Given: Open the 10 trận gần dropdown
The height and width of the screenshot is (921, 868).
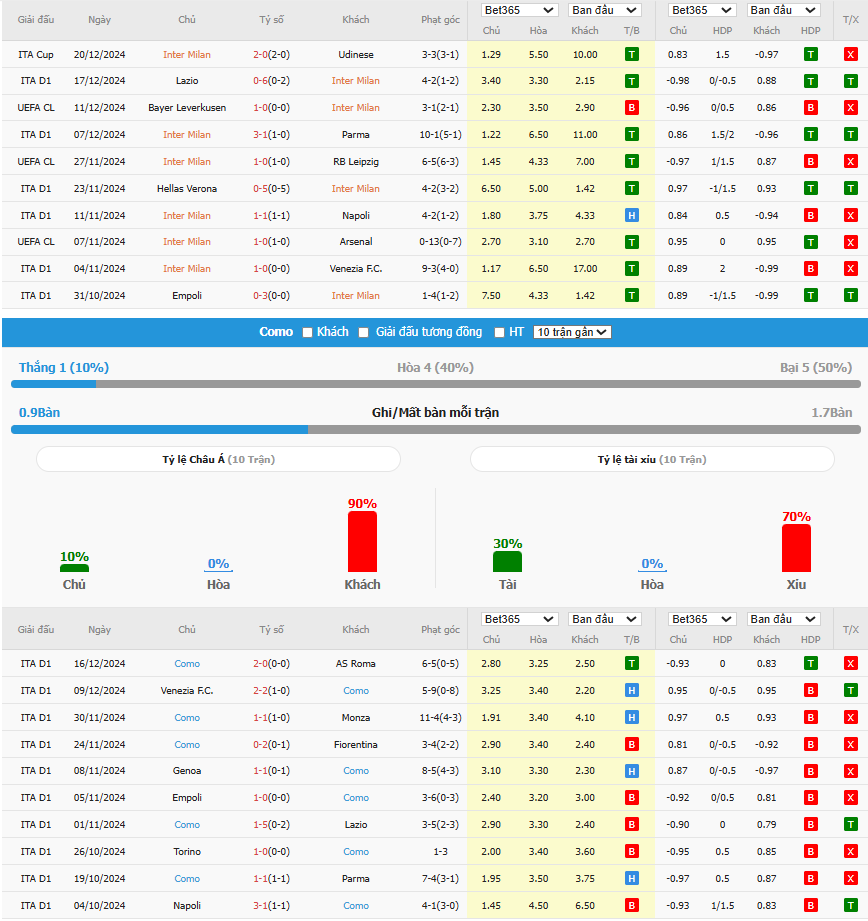Looking at the screenshot, I should (x=572, y=332).
